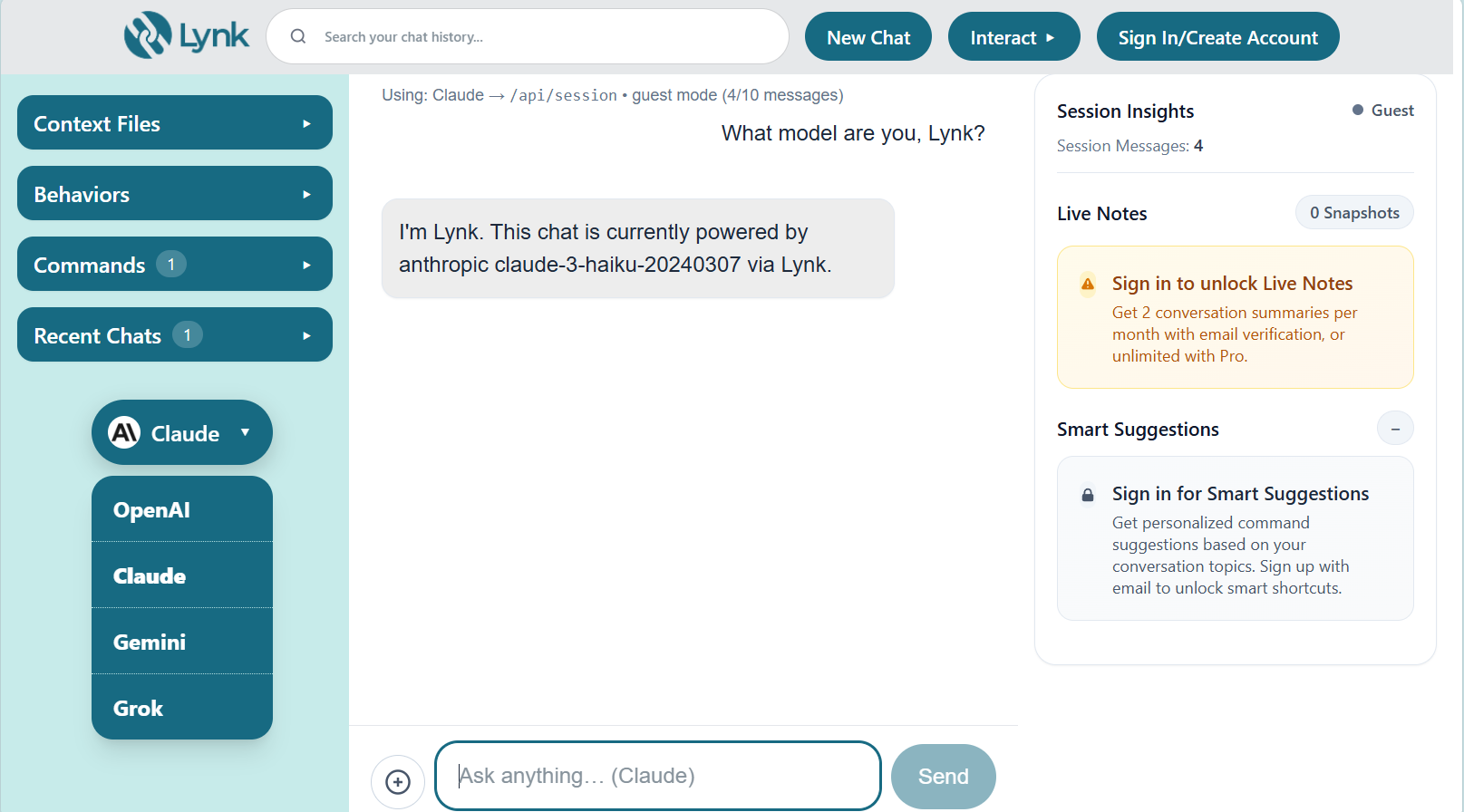The height and width of the screenshot is (812, 1464).
Task: Expand the Recent Chats panel
Action: 175,334
